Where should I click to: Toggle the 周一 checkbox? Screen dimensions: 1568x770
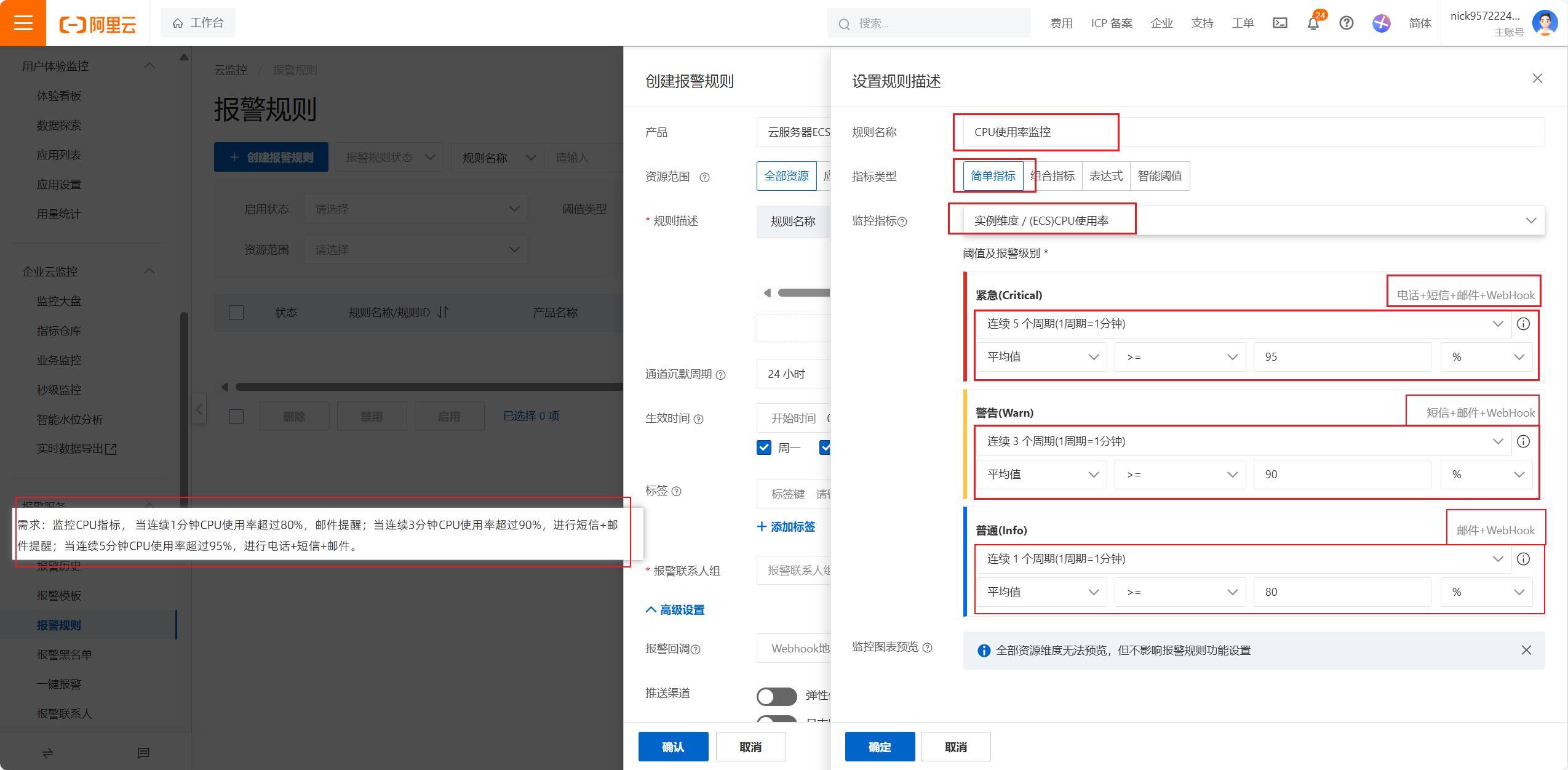[764, 447]
